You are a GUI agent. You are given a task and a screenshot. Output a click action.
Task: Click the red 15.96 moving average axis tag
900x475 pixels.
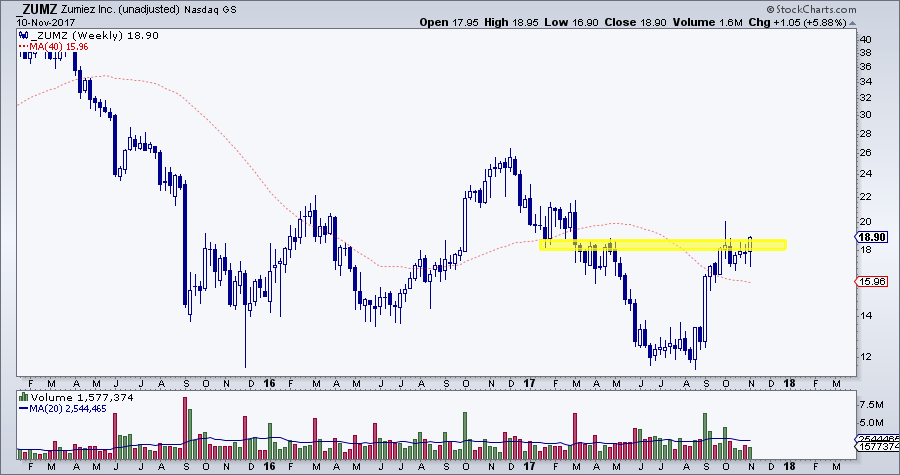tap(872, 282)
